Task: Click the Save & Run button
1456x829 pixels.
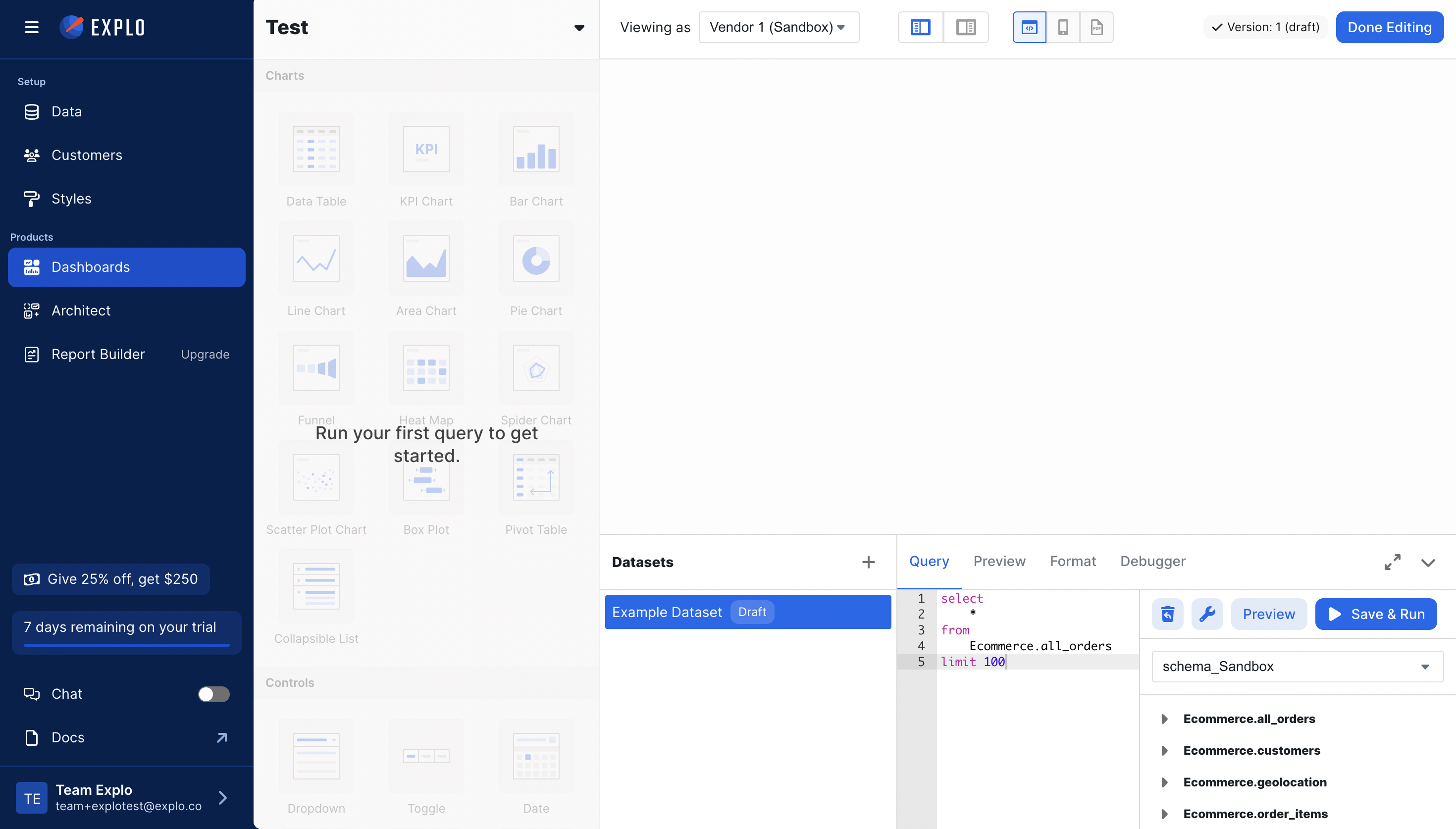Action: point(1375,614)
